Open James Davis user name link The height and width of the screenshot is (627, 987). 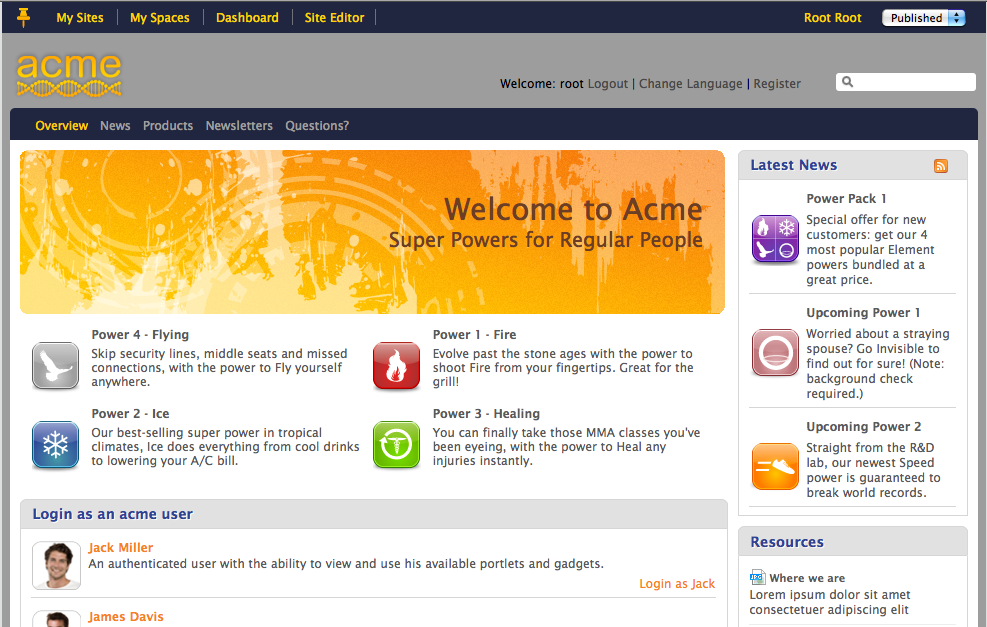coord(126,617)
